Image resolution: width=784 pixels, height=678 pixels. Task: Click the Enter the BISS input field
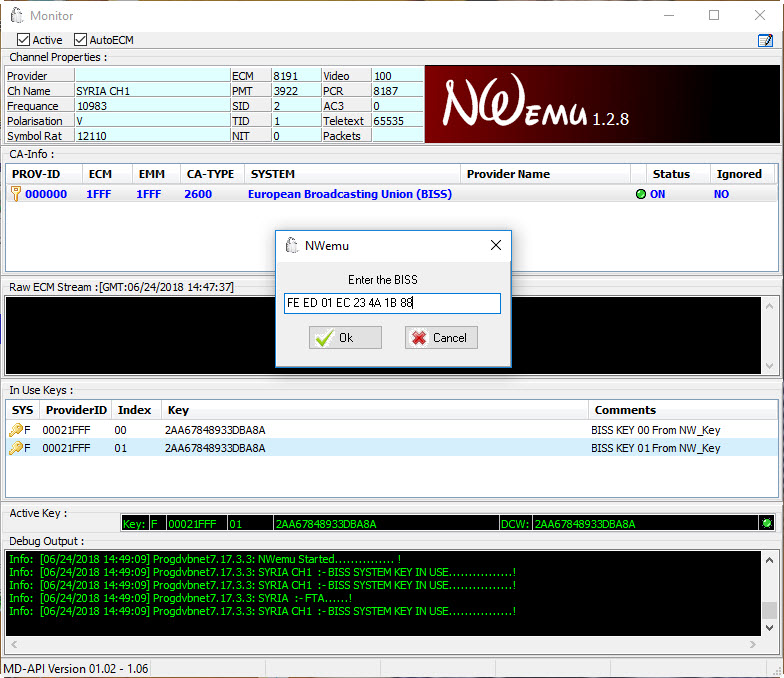(x=392, y=303)
